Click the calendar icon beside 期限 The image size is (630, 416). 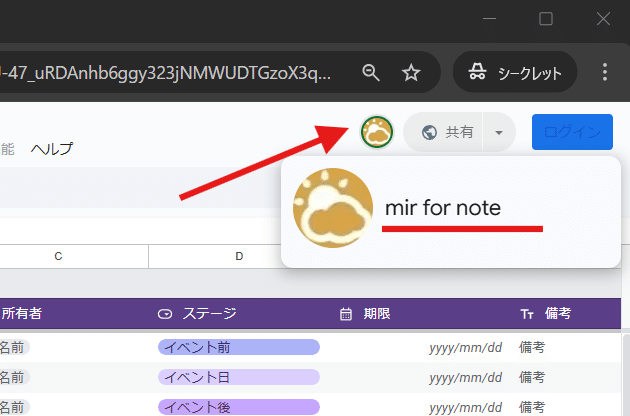click(x=346, y=314)
